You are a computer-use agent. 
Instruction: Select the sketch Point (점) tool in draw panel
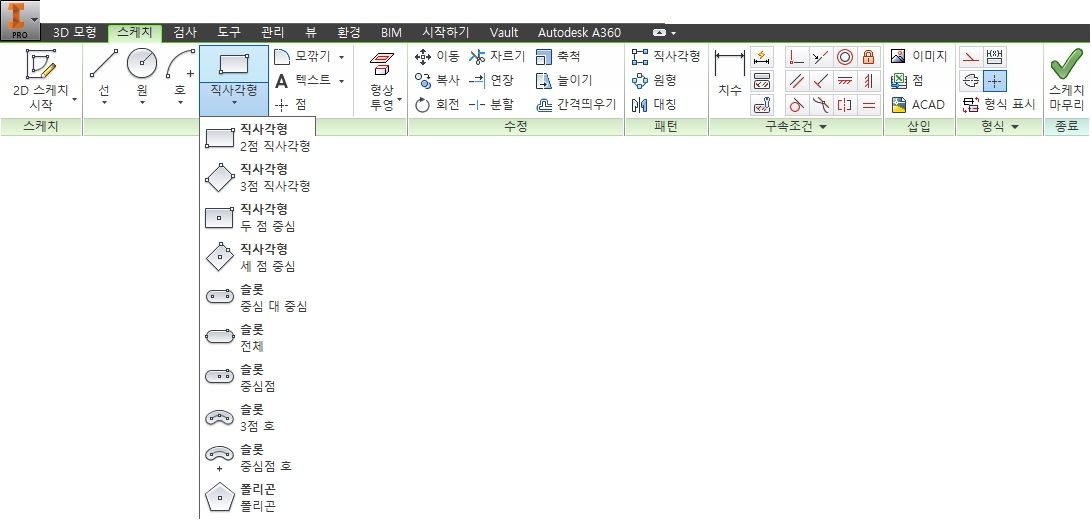click(x=291, y=105)
